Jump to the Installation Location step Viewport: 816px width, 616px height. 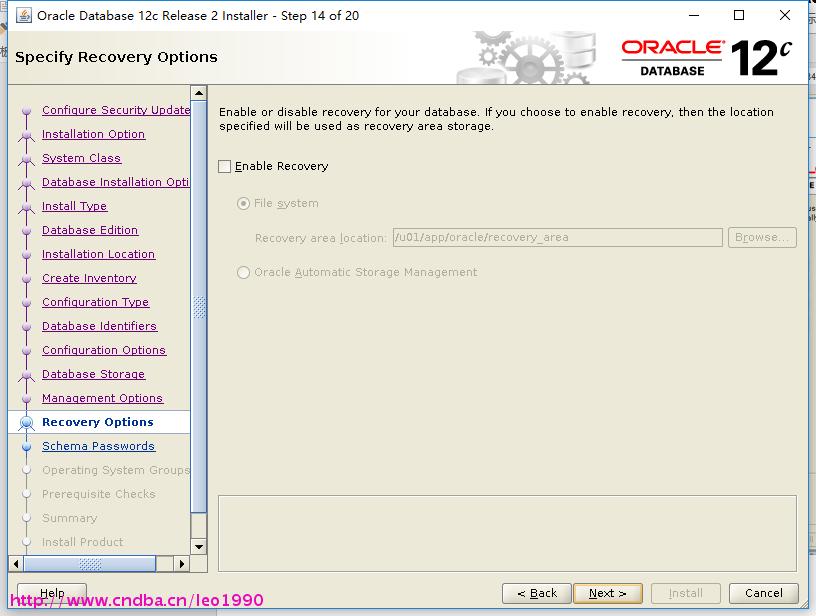click(98, 254)
